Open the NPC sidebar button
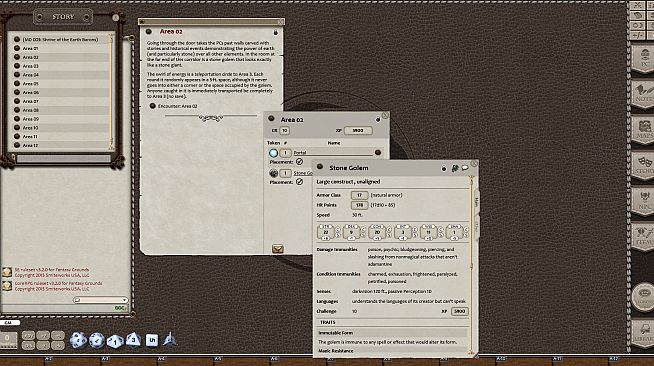This screenshot has width=654, height=366. pos(644,201)
